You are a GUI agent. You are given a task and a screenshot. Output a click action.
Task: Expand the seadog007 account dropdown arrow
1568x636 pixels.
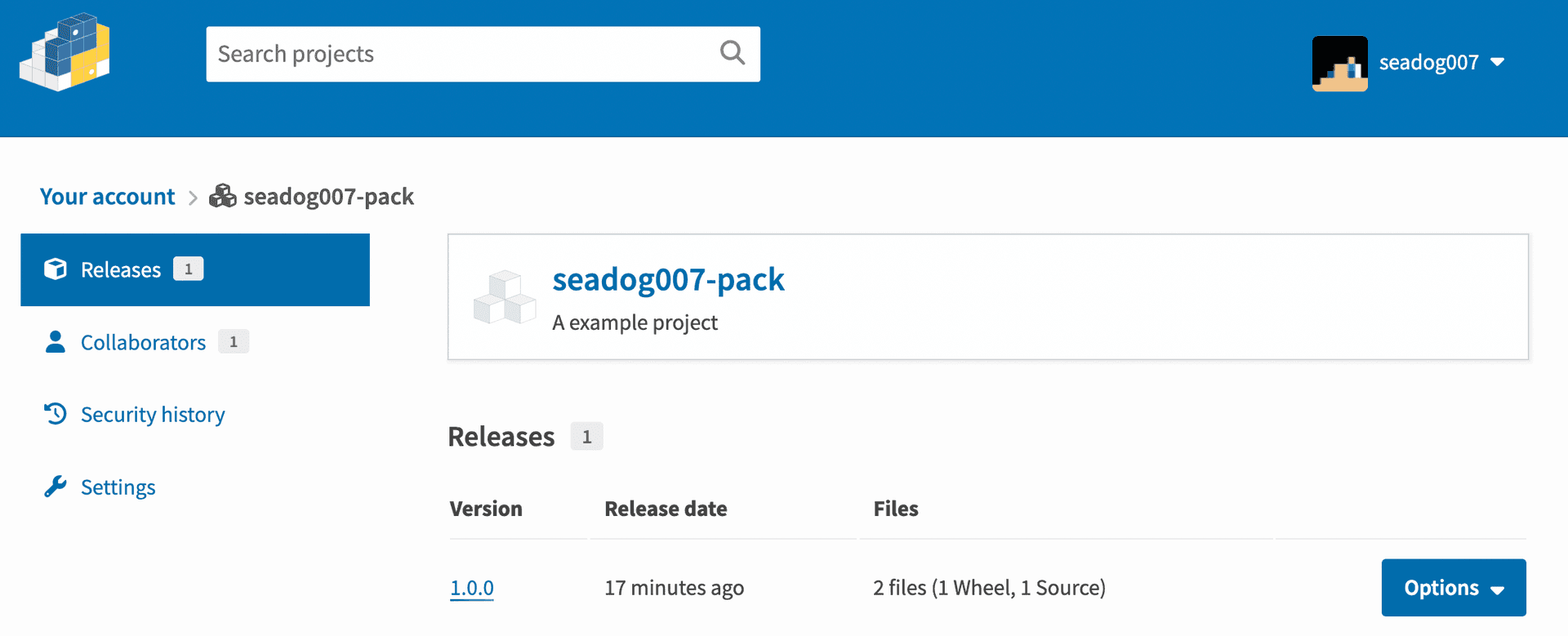(x=1498, y=62)
